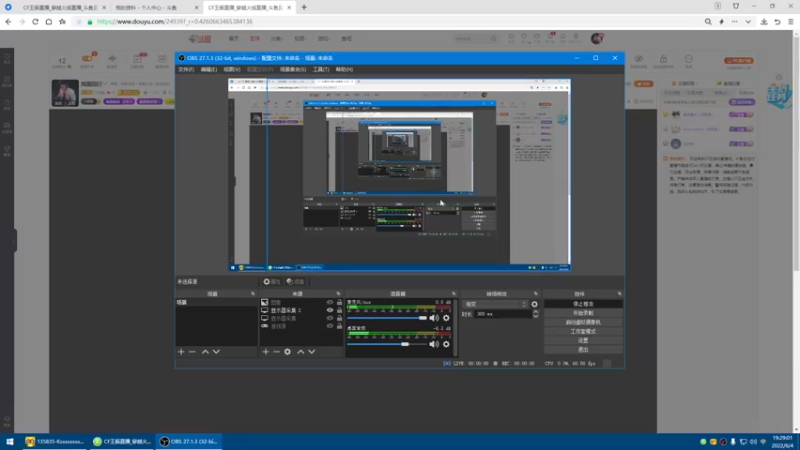800x450 pixels.
Task: Open source properties gear below Sources list
Action: point(287,352)
